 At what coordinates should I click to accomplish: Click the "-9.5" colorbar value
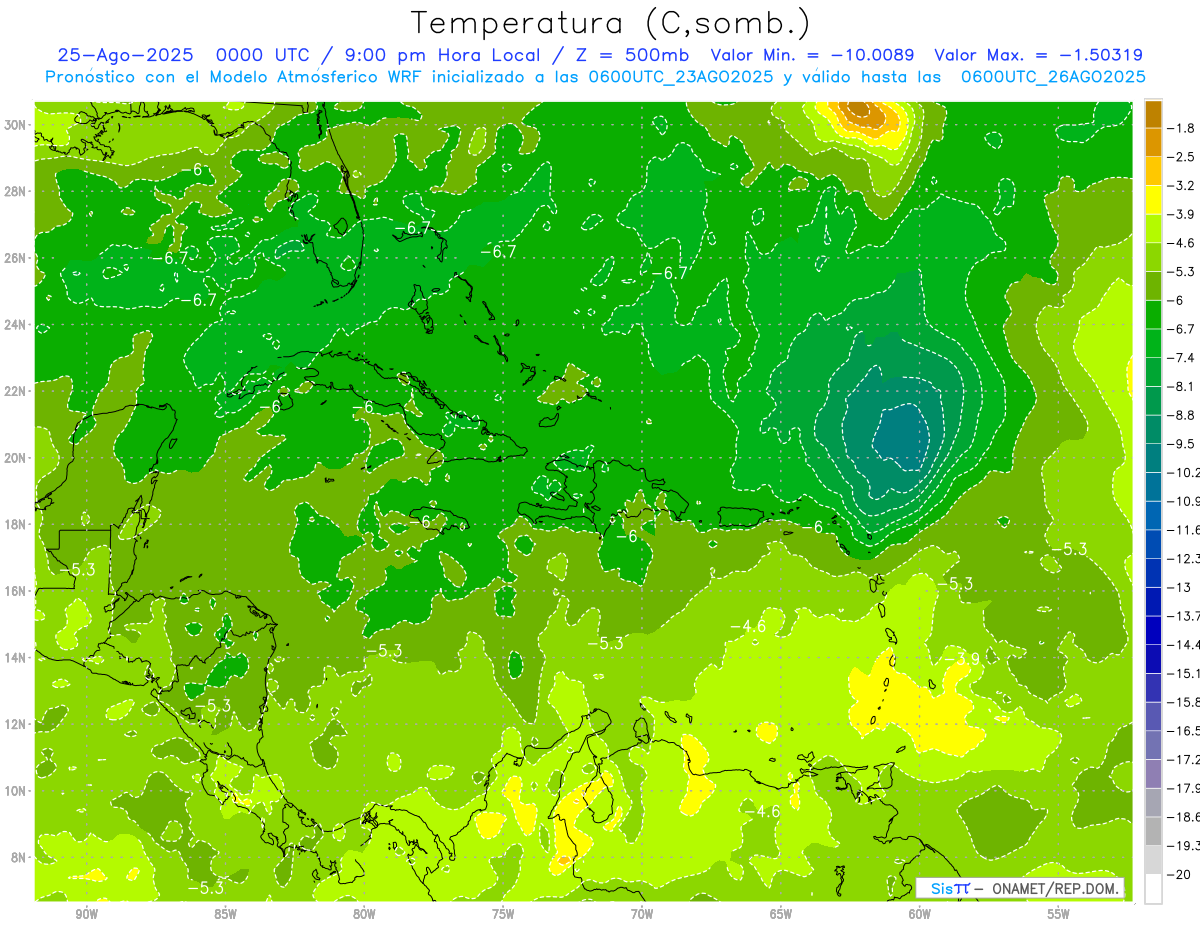tap(1183, 443)
